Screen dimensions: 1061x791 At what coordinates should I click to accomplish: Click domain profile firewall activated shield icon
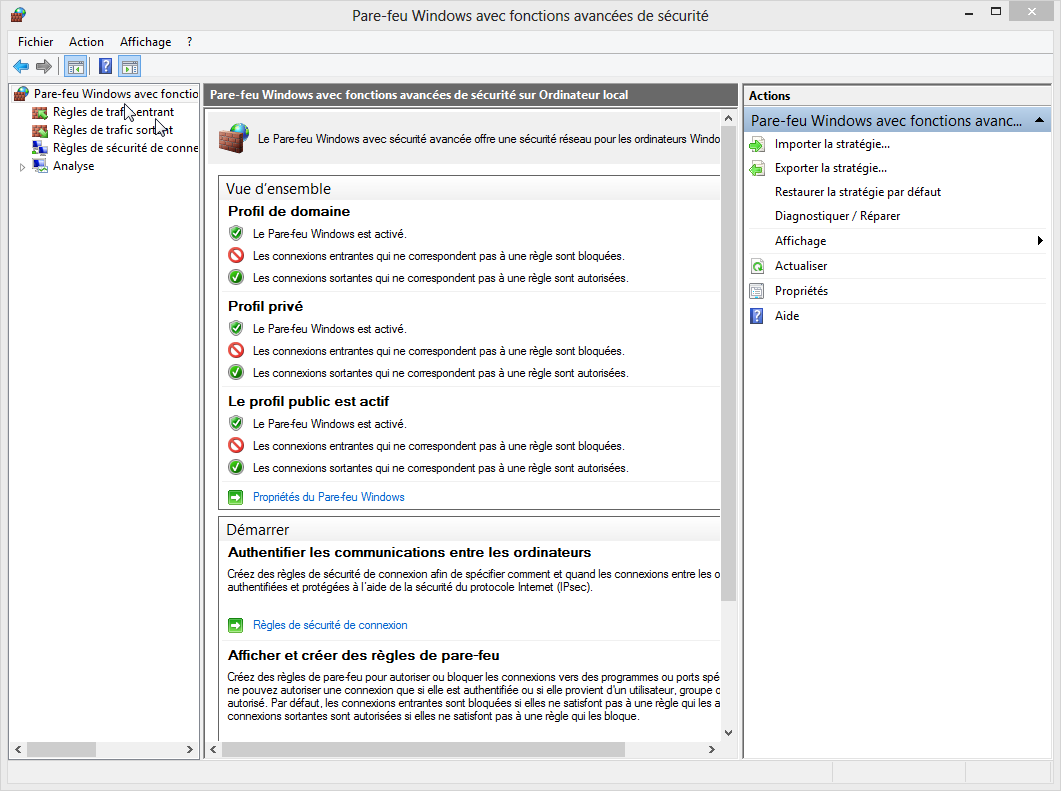click(235, 233)
